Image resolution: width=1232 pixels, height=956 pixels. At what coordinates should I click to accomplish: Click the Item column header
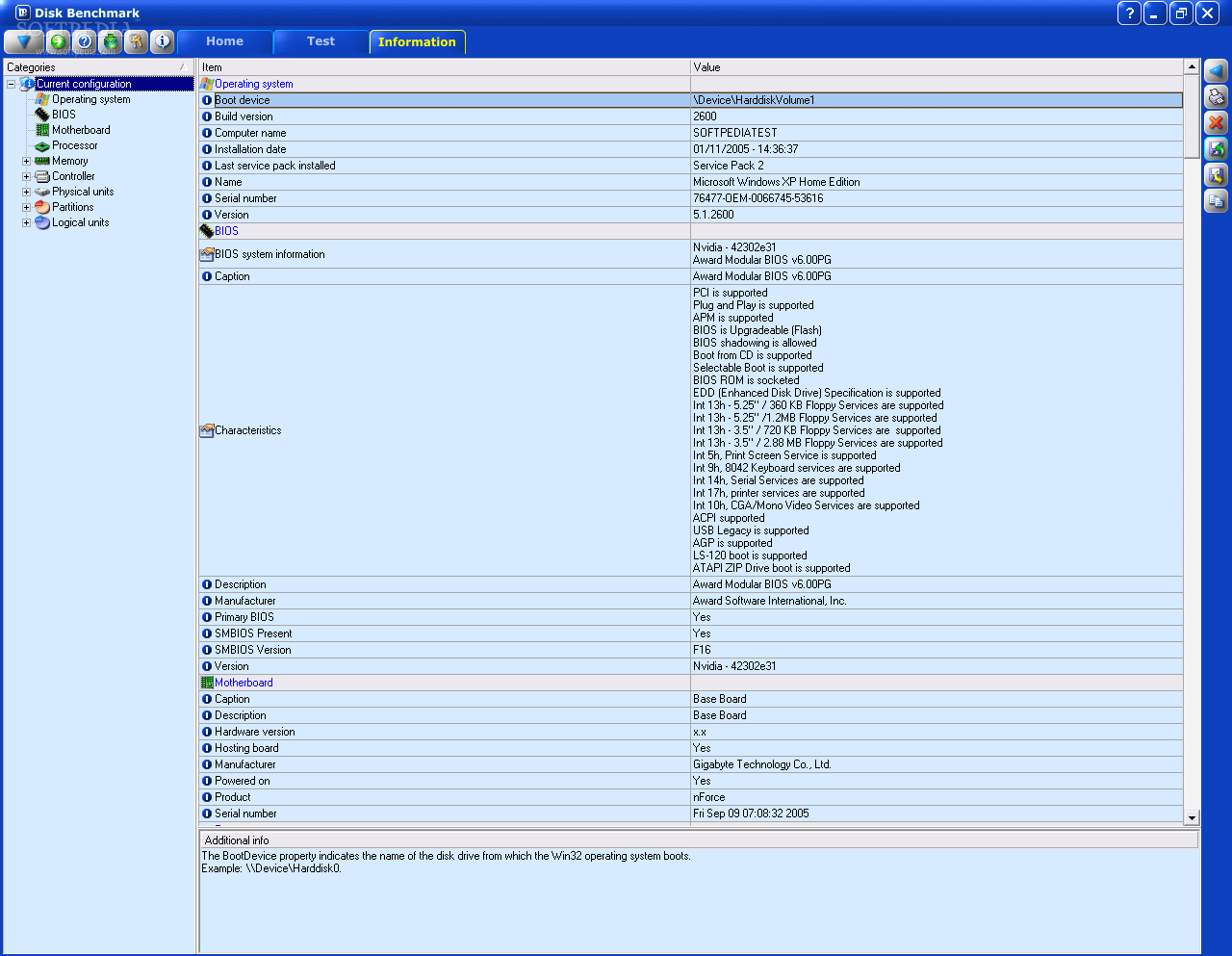(444, 67)
